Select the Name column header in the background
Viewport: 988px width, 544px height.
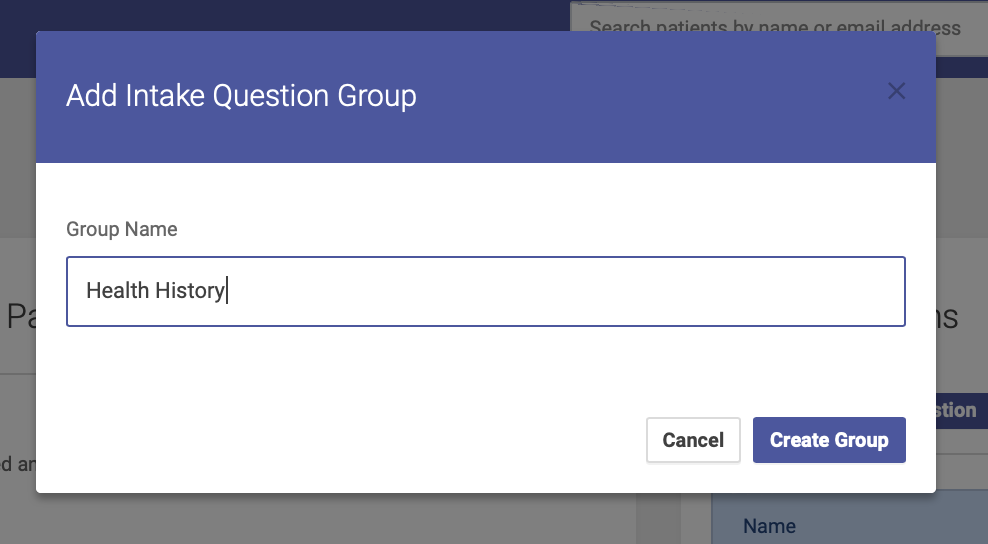[x=769, y=526]
